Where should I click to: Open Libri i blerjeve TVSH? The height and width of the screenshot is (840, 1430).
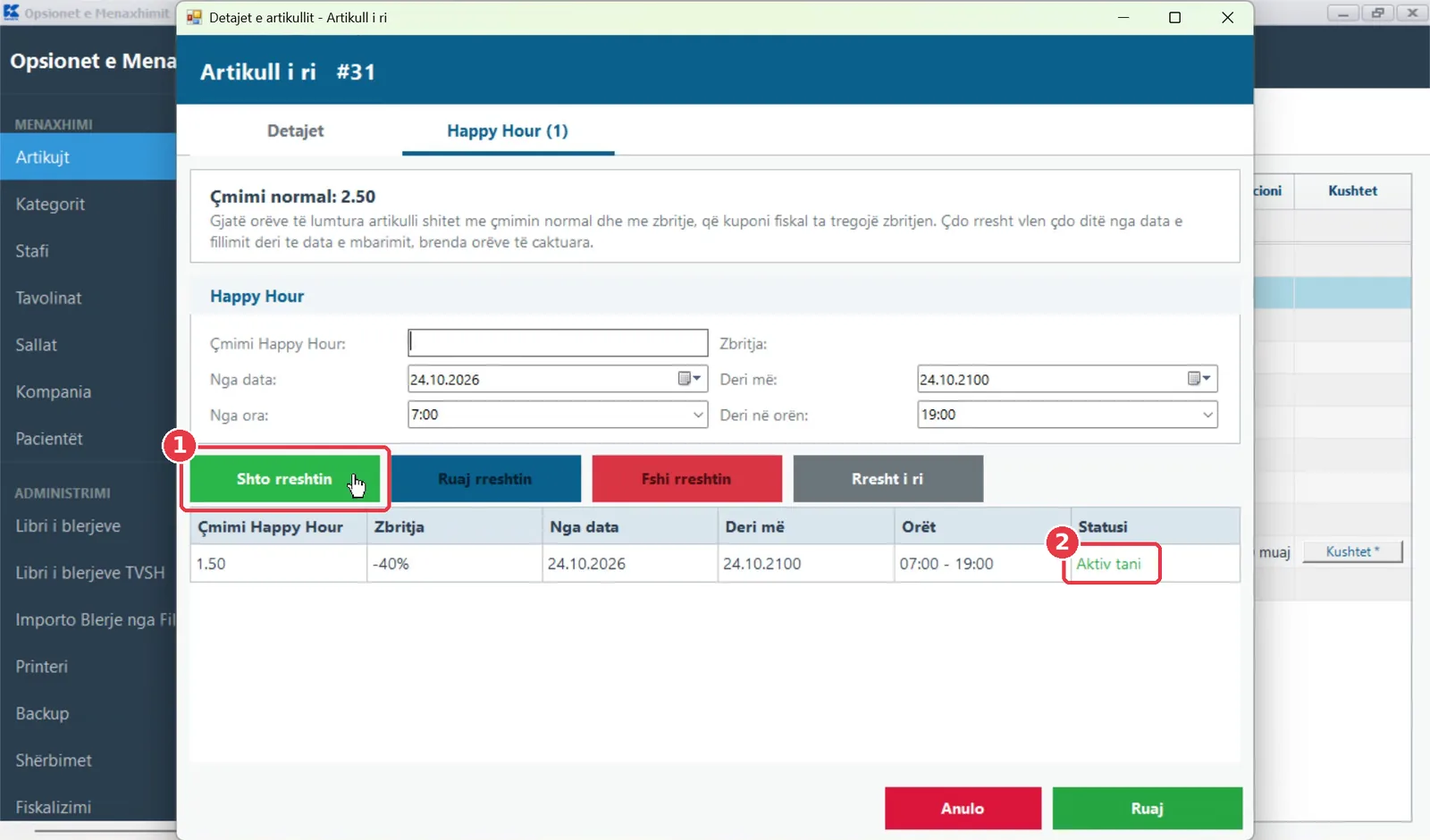pos(88,573)
